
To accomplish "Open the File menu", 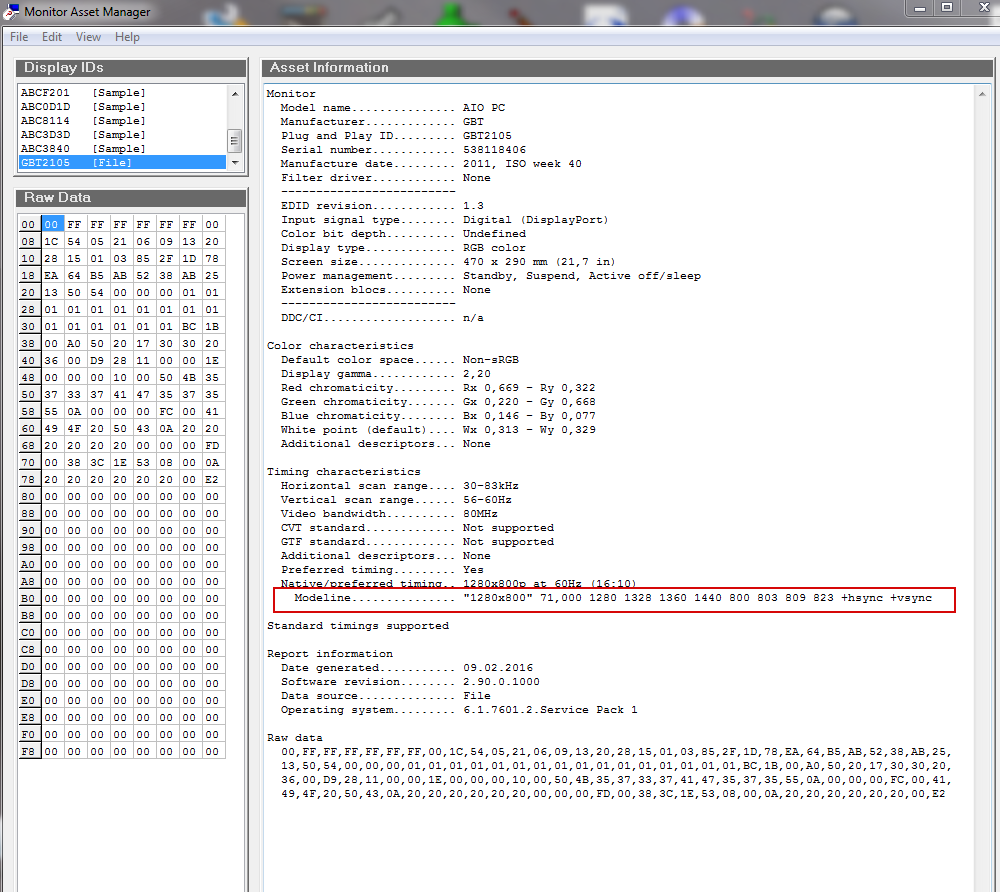I will point(19,37).
